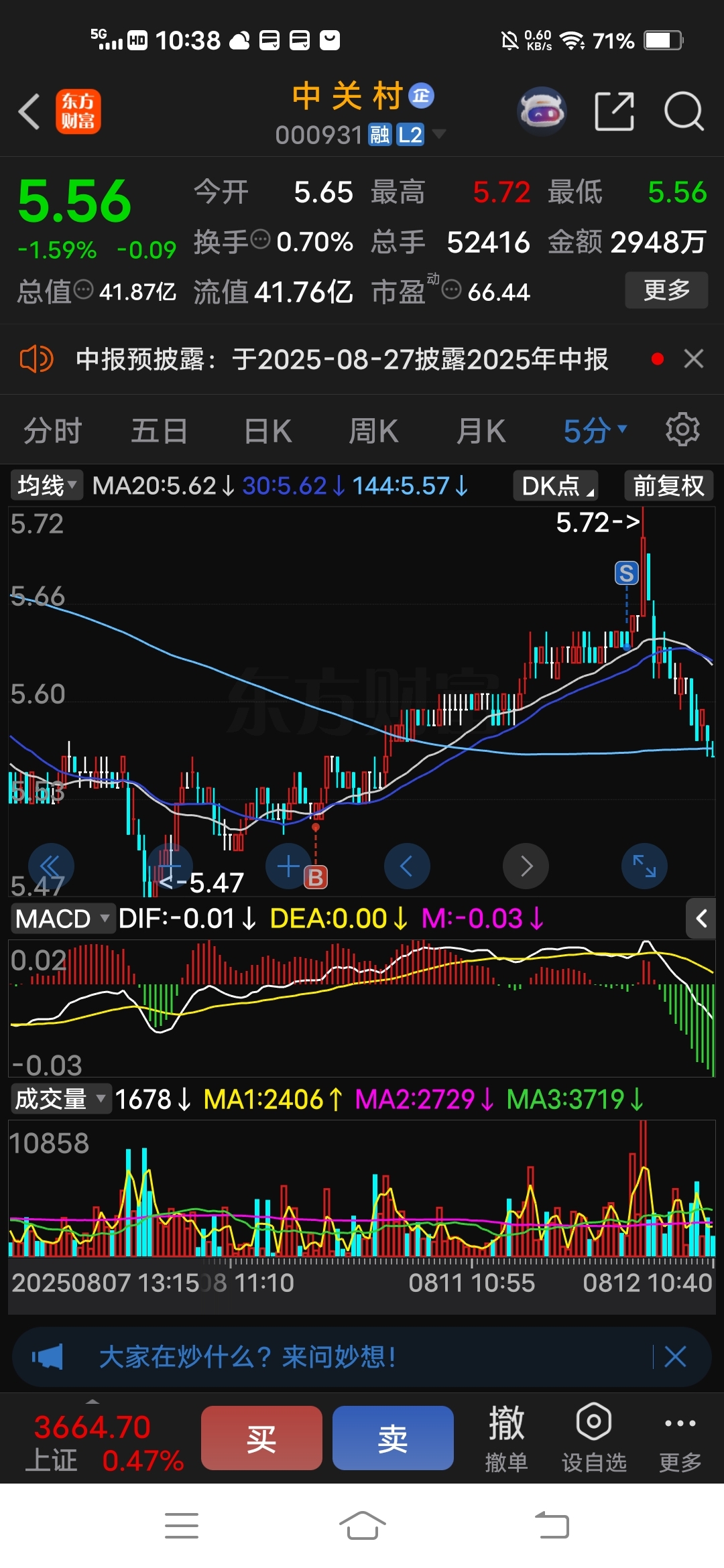Tap the 5.56 current price

(x=74, y=201)
